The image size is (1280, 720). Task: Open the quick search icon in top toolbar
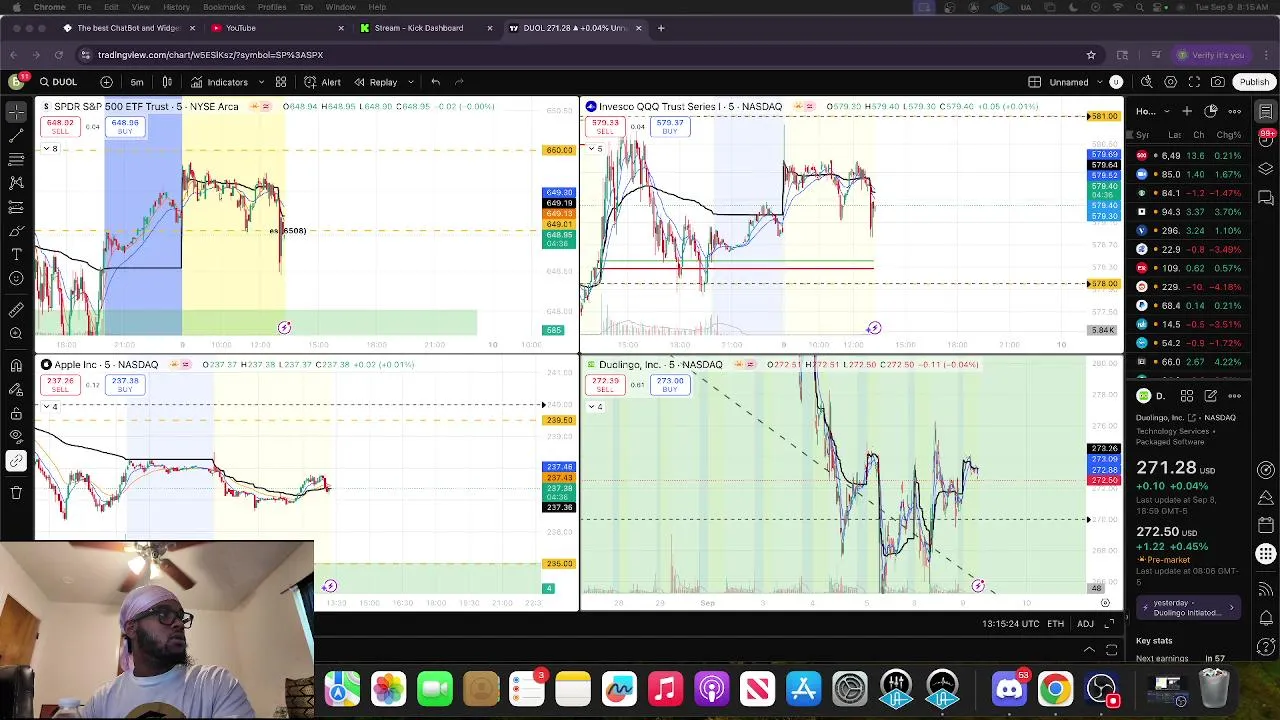(x=1146, y=82)
